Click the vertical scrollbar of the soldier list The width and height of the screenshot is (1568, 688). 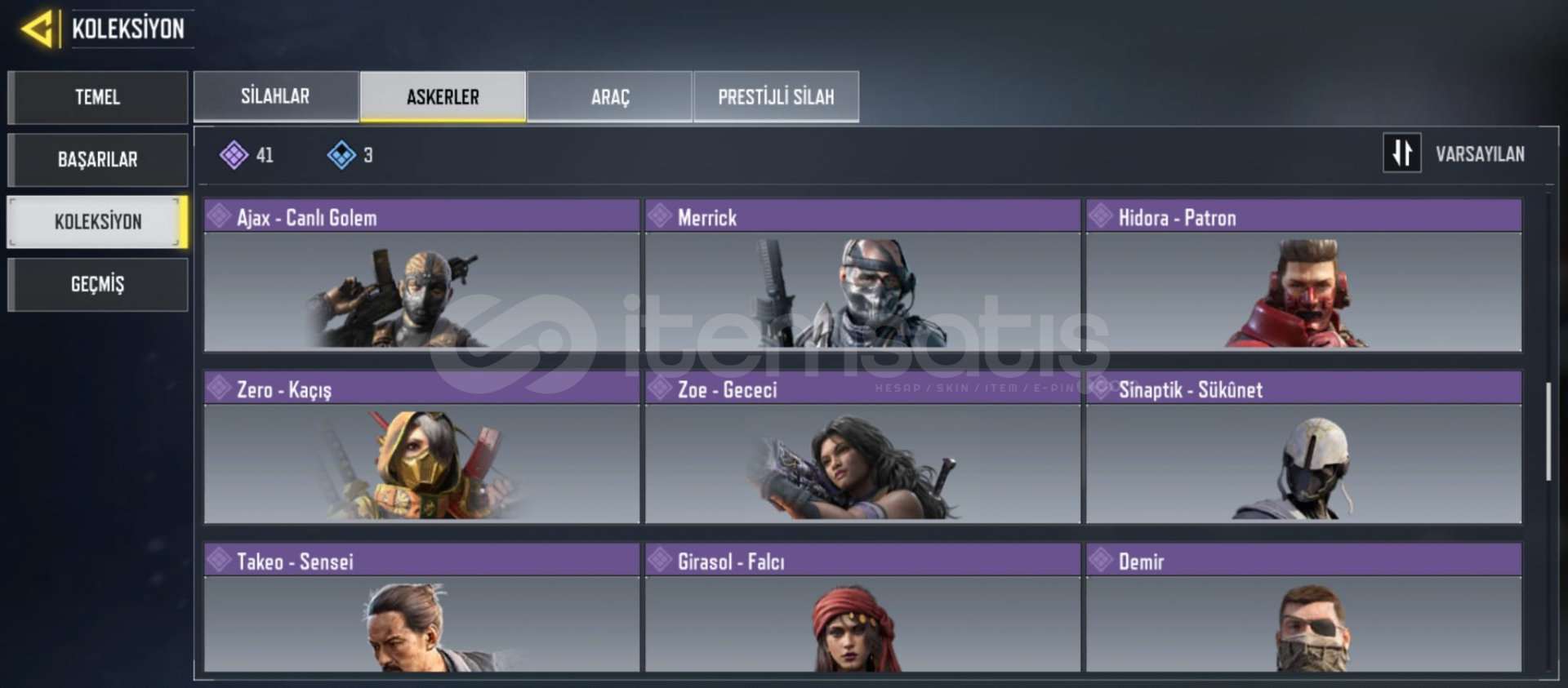coord(1548,432)
